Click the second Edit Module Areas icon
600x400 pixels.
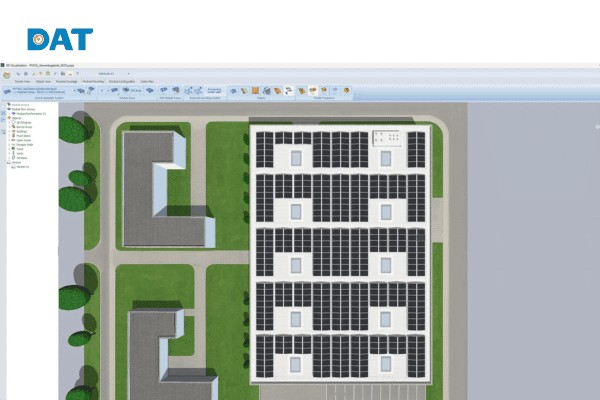[x=176, y=90]
